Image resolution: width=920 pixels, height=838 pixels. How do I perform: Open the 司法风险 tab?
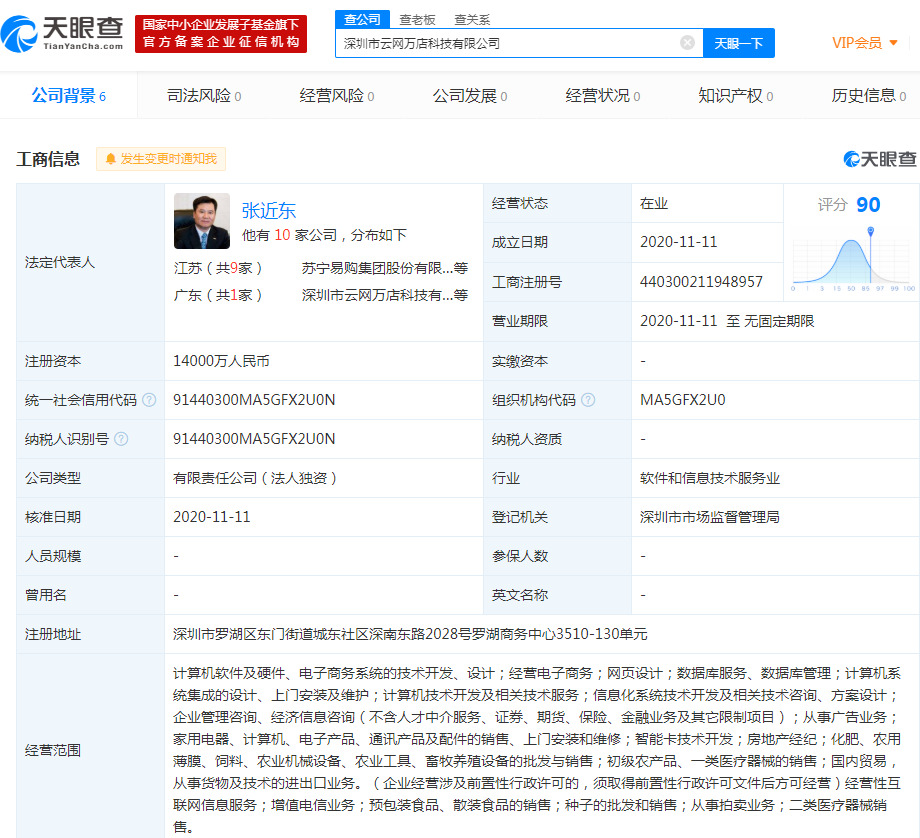pos(204,96)
